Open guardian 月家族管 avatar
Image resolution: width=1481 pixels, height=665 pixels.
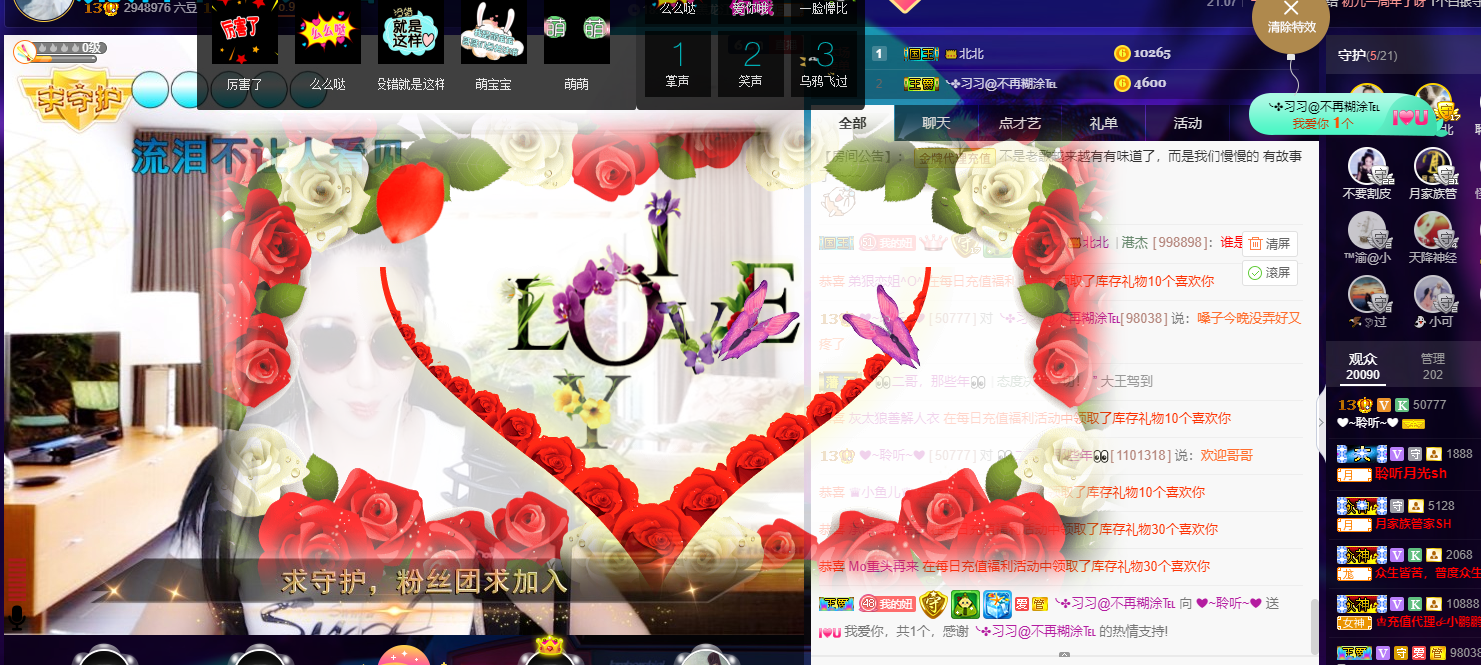tap(1433, 166)
